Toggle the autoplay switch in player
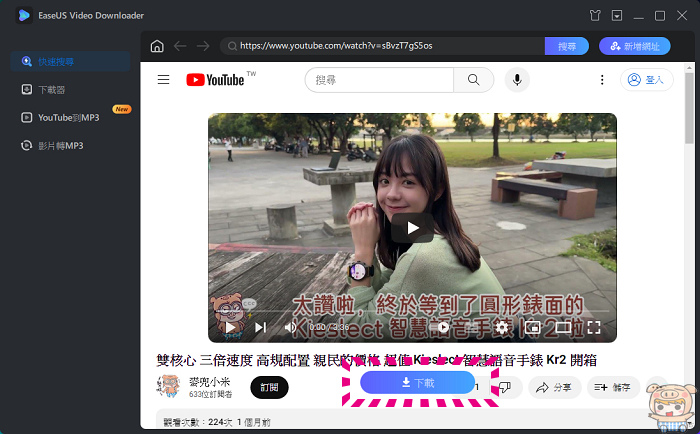This screenshot has width=700, height=434. (x=440, y=327)
